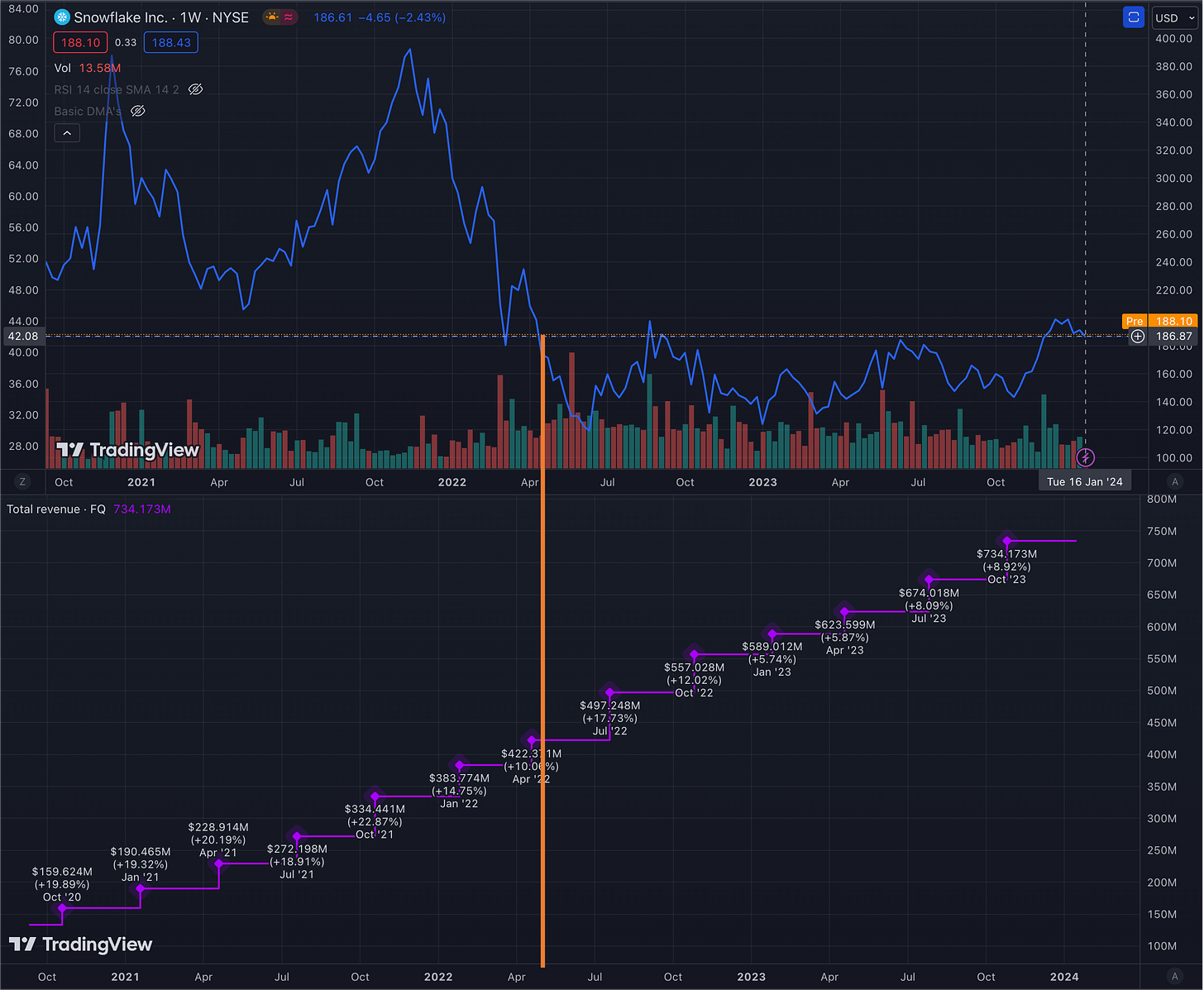Click the $190.465M revenue label
Screen dimensions: 1204x990
click(x=141, y=852)
